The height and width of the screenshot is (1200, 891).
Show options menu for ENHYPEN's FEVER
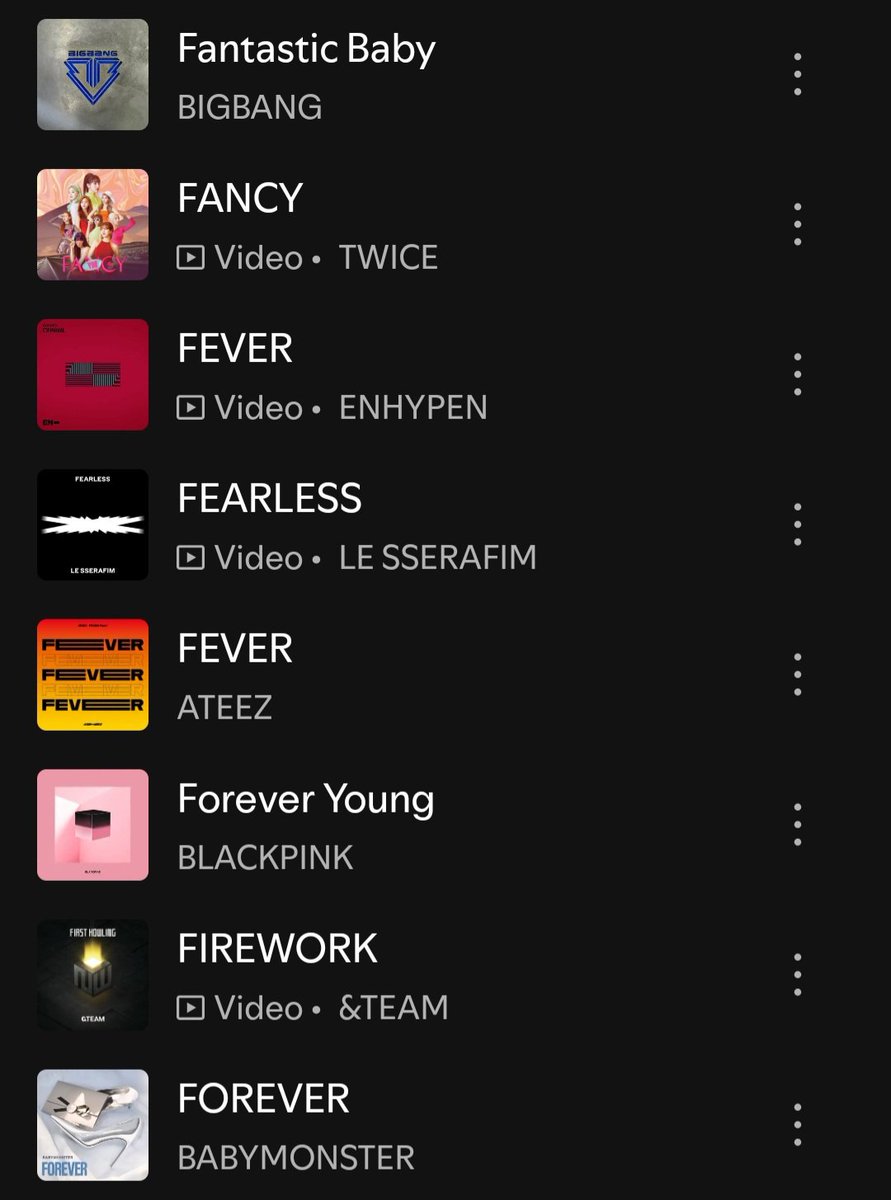tap(797, 375)
